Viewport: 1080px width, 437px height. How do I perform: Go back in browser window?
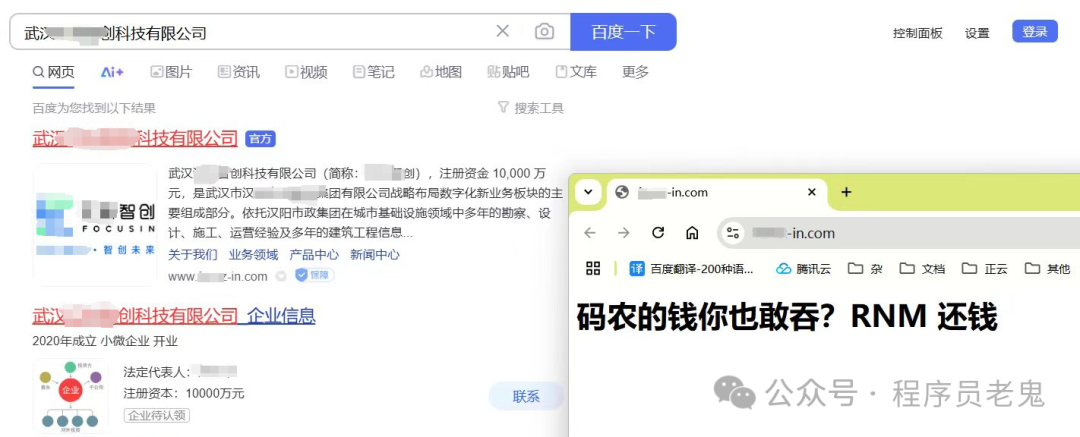[x=590, y=233]
